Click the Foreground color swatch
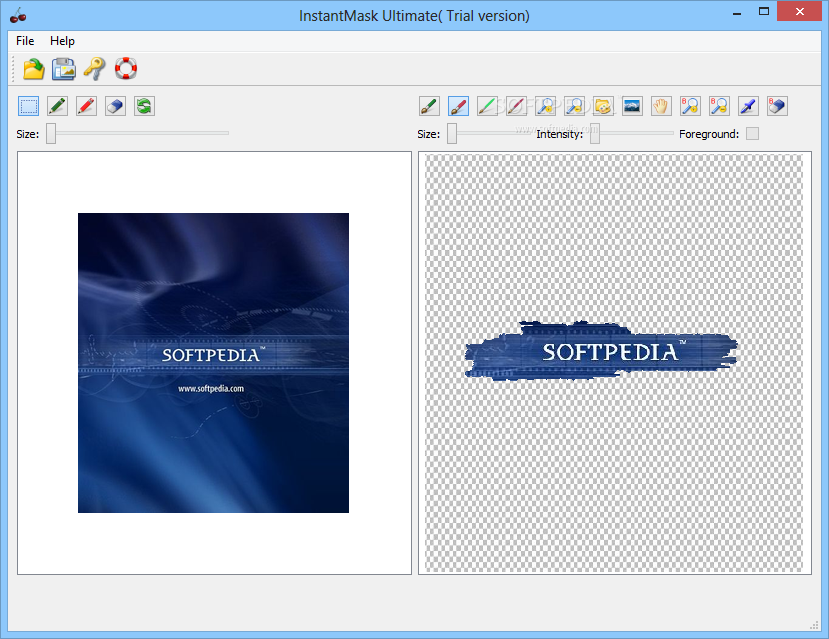 (x=752, y=134)
